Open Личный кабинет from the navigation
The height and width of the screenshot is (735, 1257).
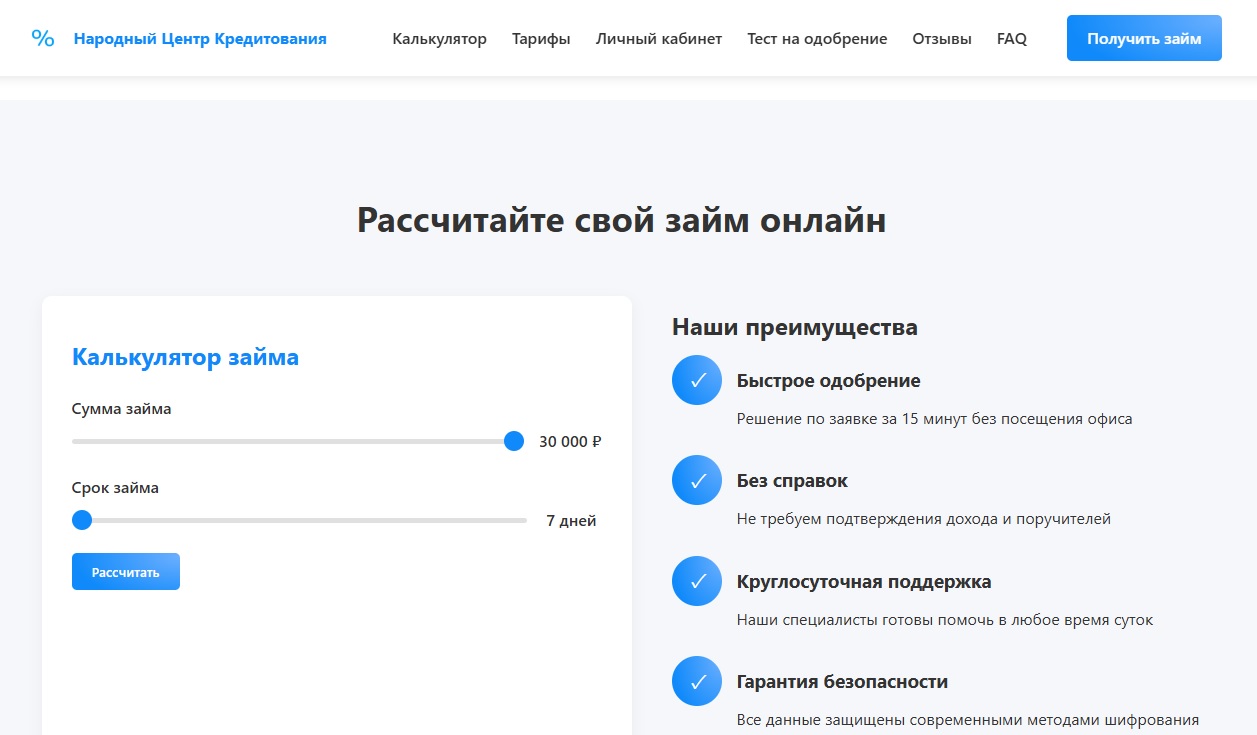(x=658, y=39)
